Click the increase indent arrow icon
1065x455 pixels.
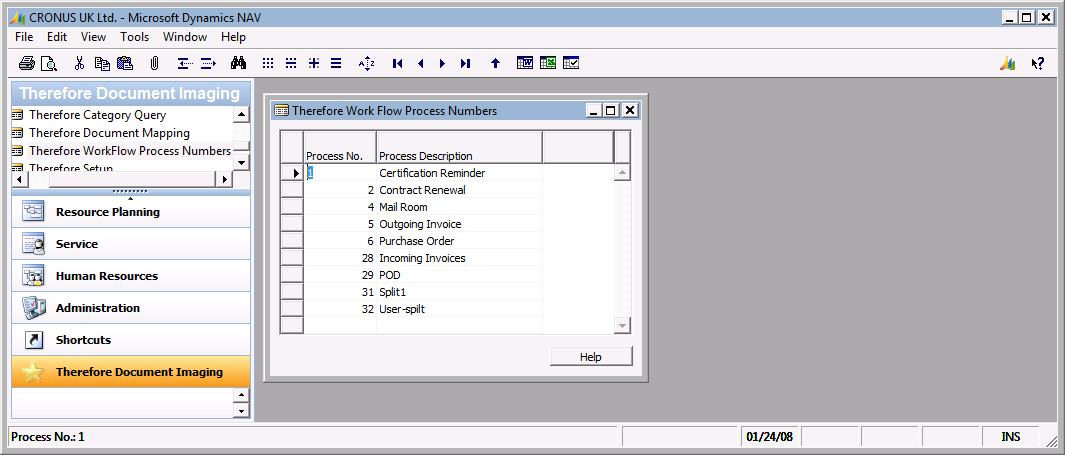pyautogui.click(x=209, y=63)
